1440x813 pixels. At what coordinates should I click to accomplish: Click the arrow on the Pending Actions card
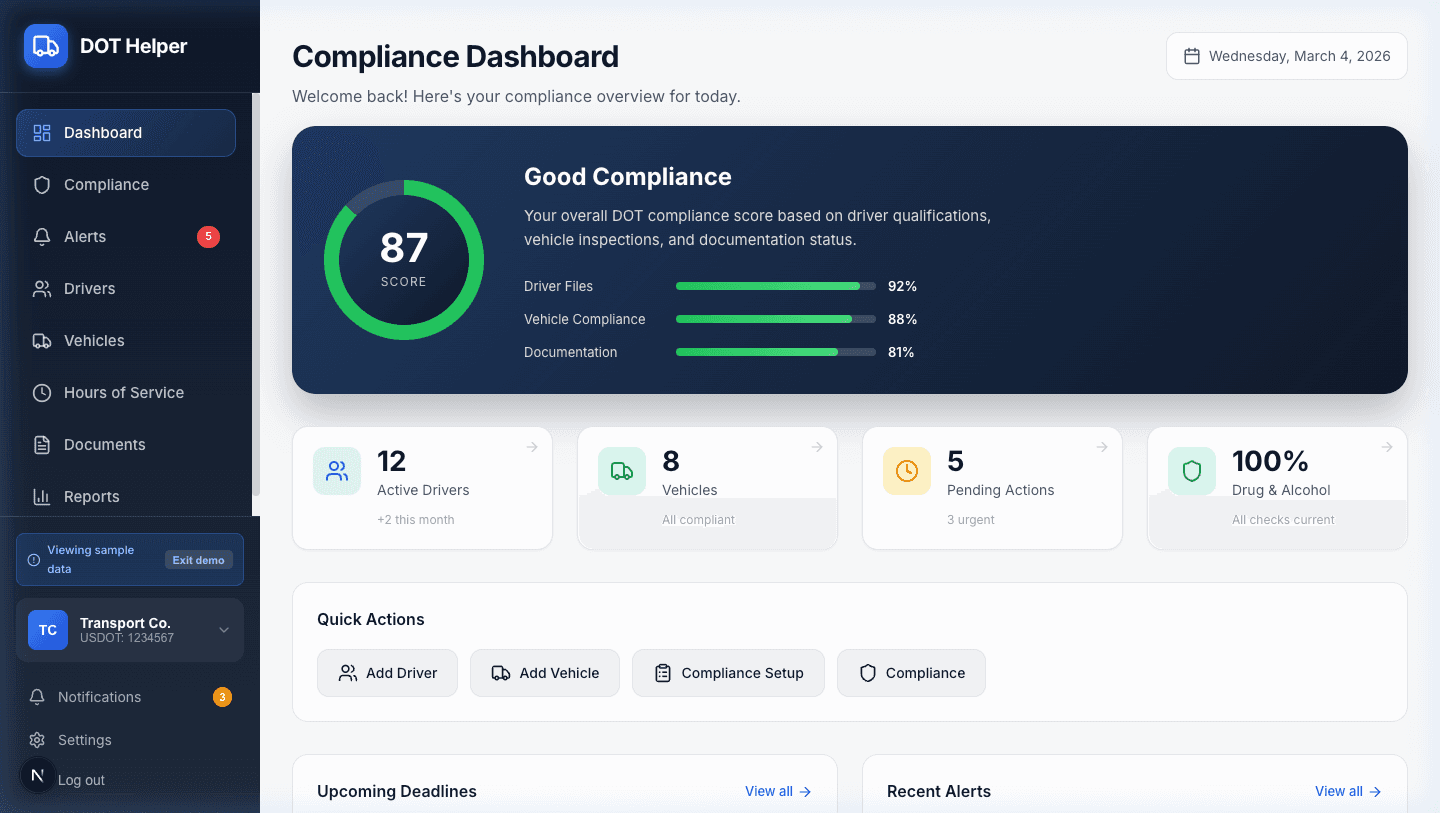point(1101,447)
